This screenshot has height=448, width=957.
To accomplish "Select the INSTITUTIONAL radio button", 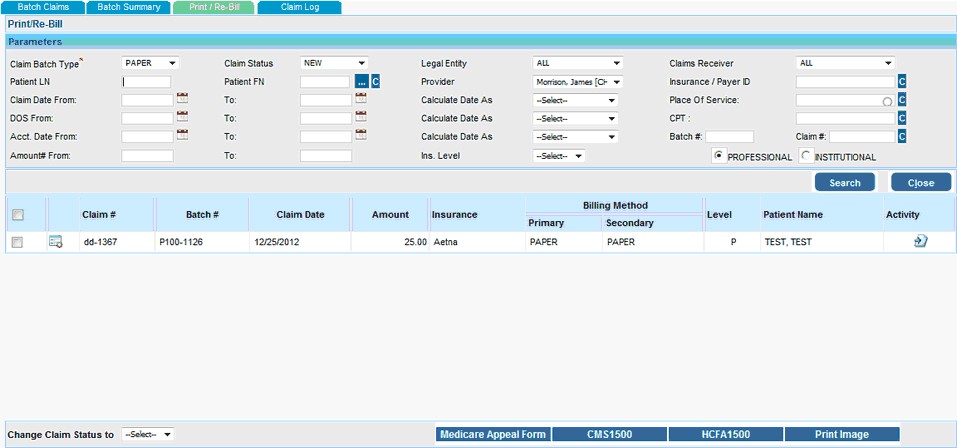I will [x=806, y=155].
